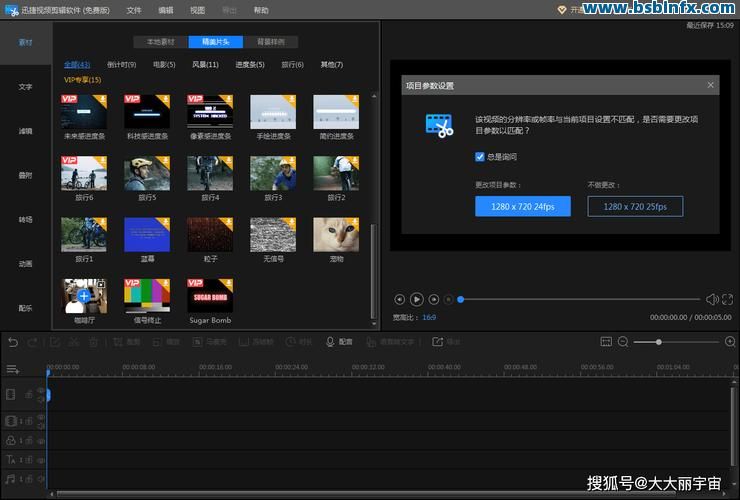This screenshot has height=500, width=740.
Task: Enter fullscreen preview mode
Action: click(728, 299)
